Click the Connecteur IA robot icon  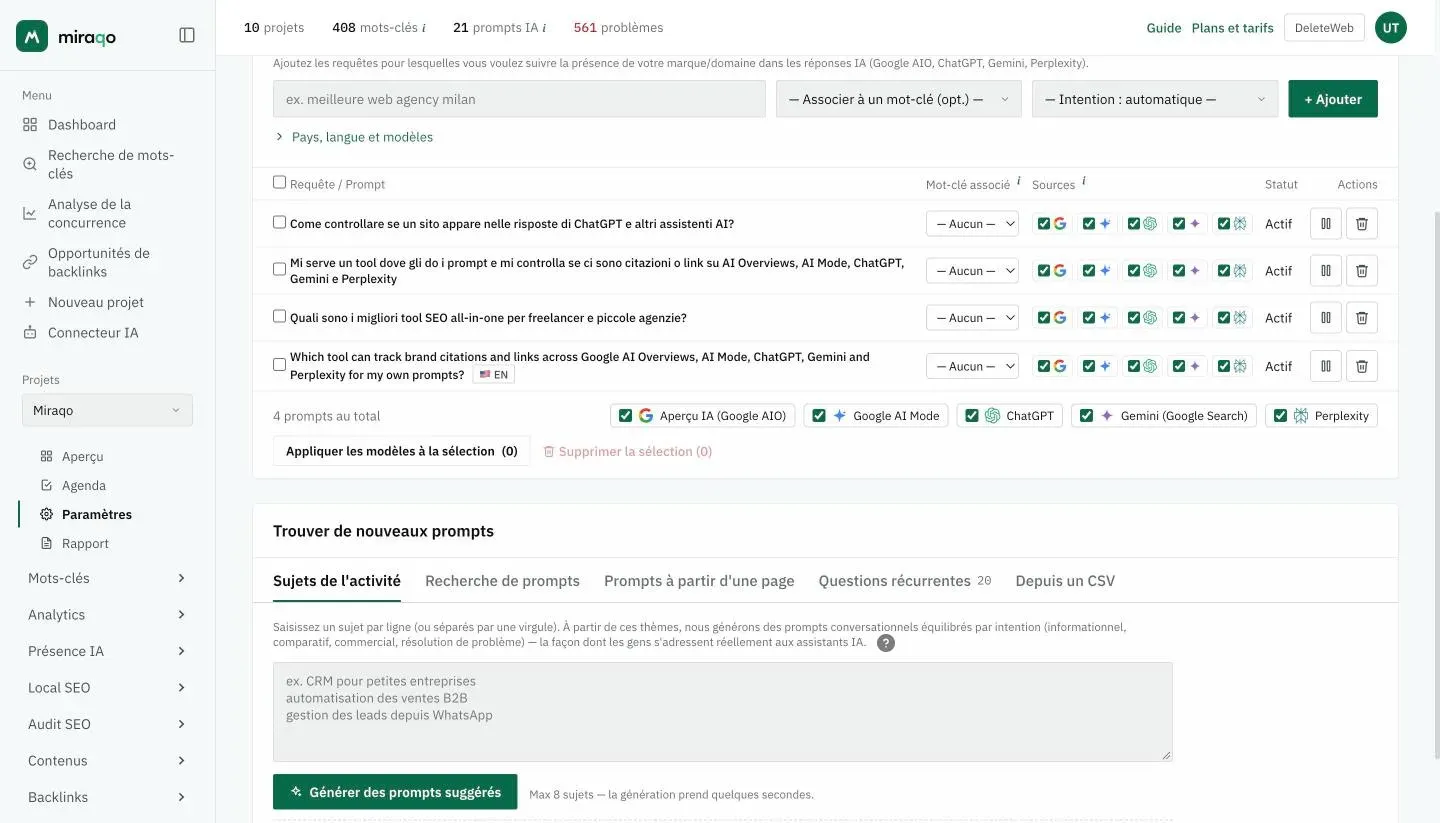(30, 333)
